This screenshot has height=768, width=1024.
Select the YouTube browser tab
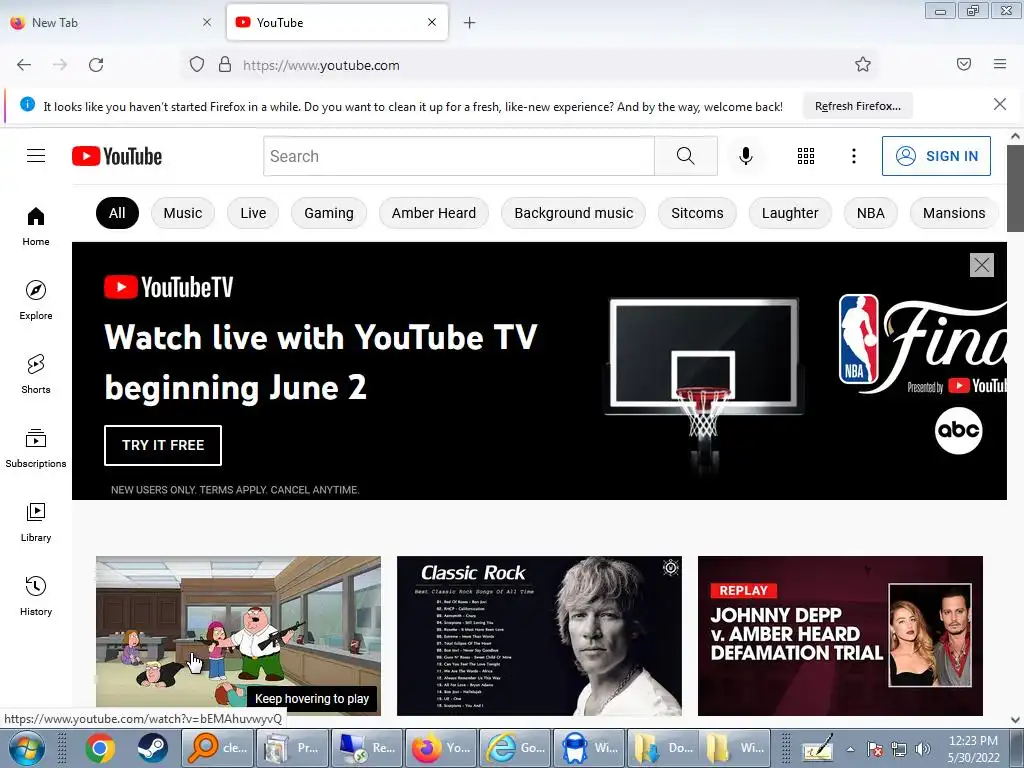point(337,22)
